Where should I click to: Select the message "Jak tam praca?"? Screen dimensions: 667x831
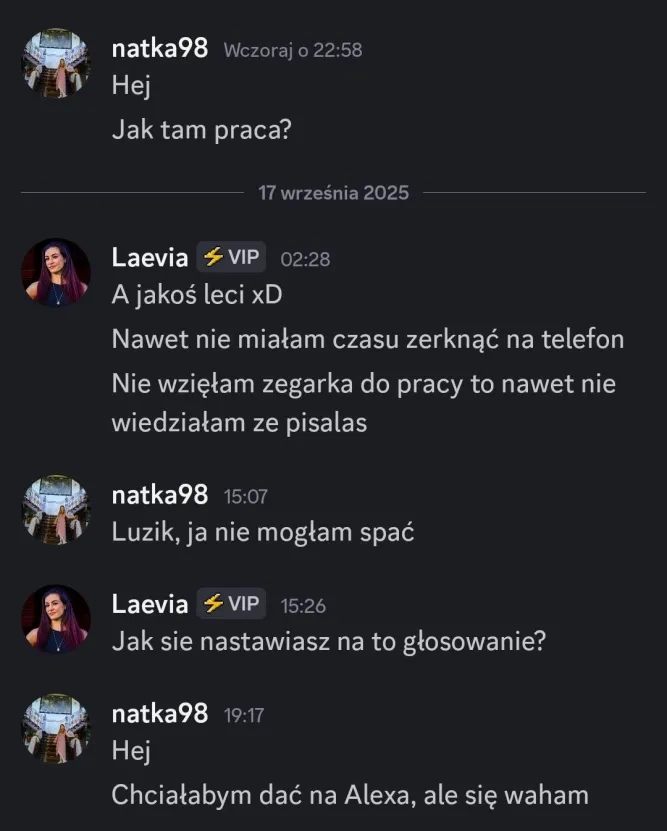click(x=201, y=130)
